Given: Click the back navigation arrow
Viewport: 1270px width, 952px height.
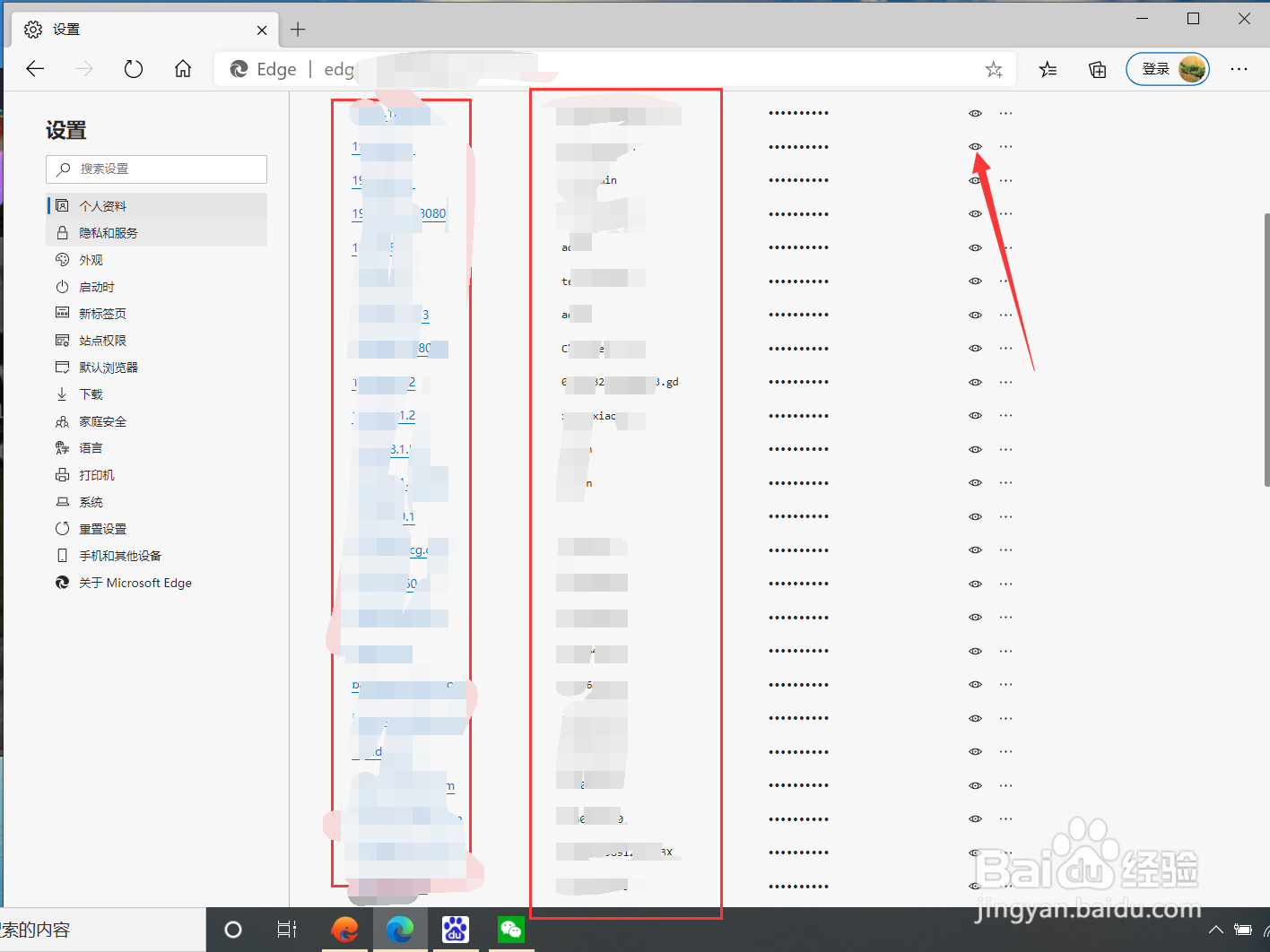Looking at the screenshot, I should click(35, 69).
